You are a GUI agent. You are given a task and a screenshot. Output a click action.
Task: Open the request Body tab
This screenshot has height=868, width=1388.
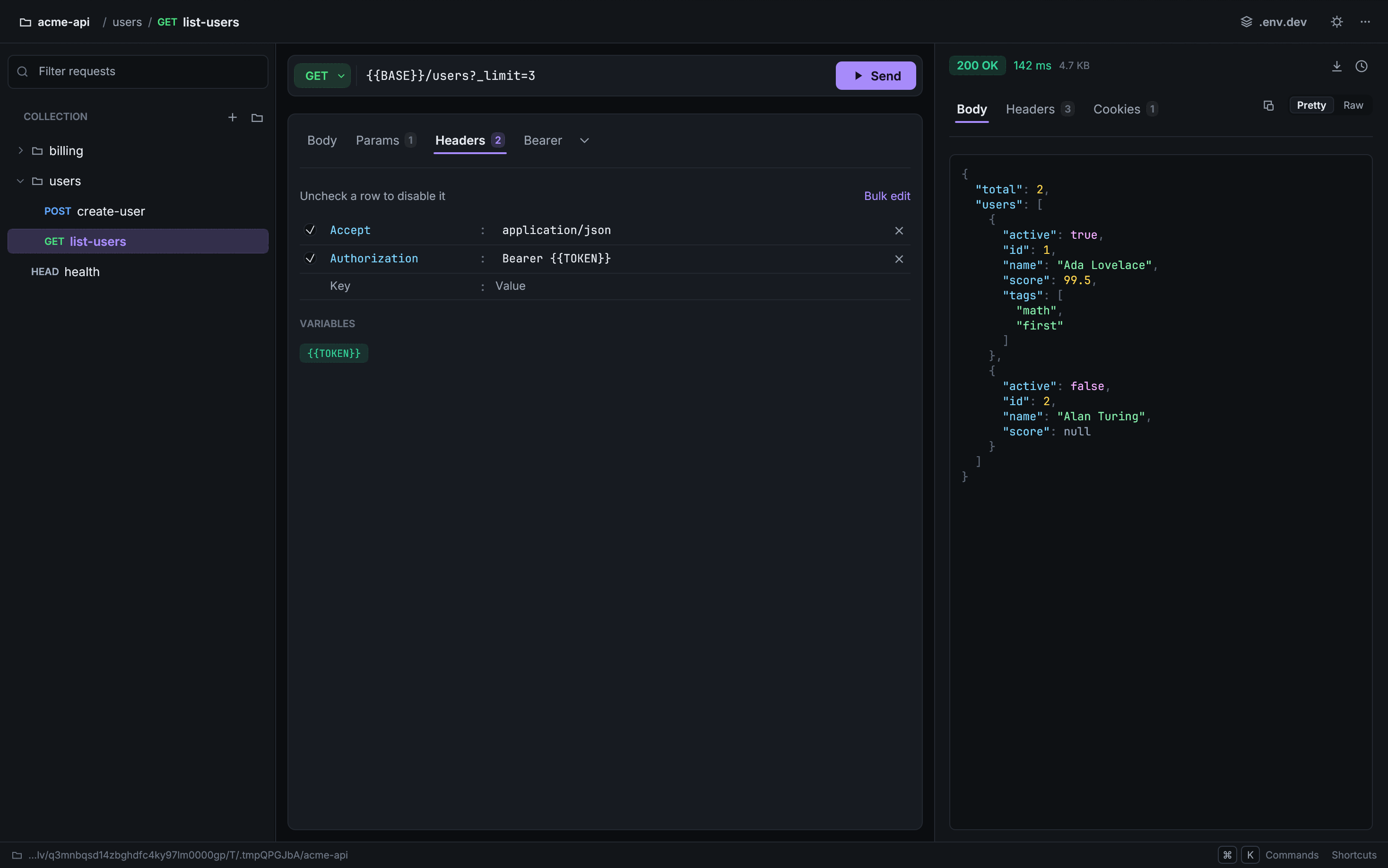click(x=322, y=141)
